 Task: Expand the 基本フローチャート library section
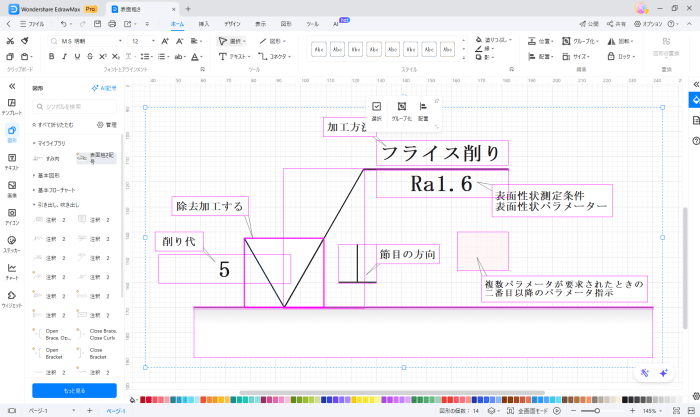tap(54, 190)
